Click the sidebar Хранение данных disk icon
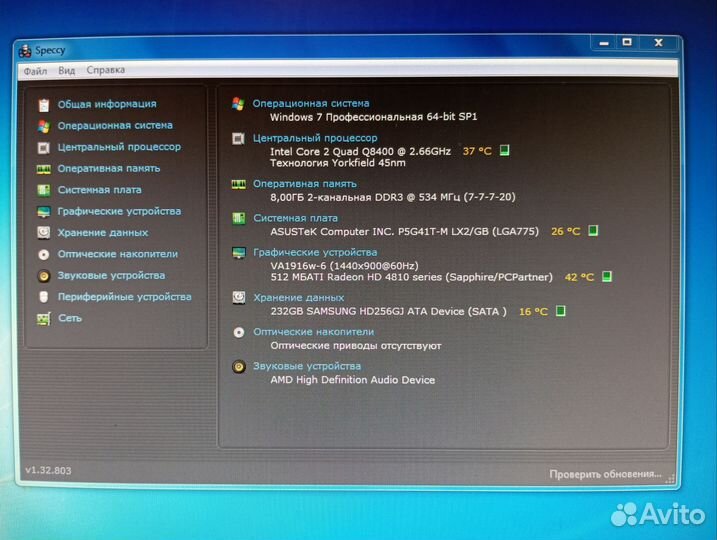 click(x=43, y=233)
